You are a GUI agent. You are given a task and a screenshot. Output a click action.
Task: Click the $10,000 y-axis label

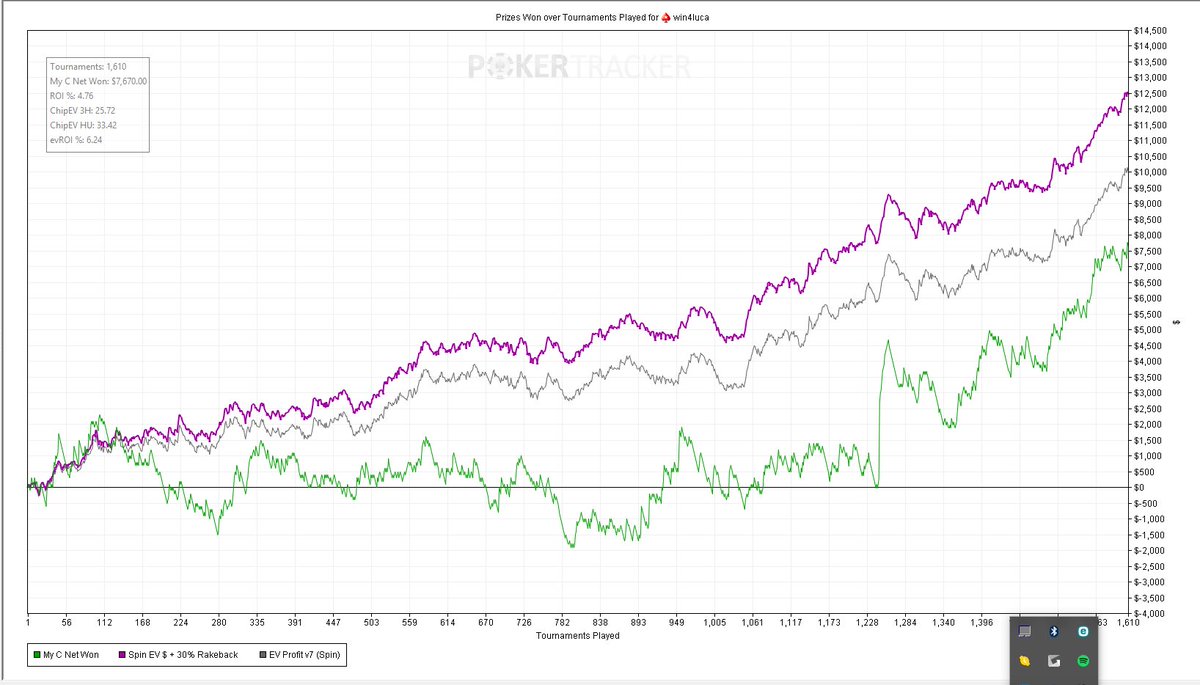[1151, 172]
